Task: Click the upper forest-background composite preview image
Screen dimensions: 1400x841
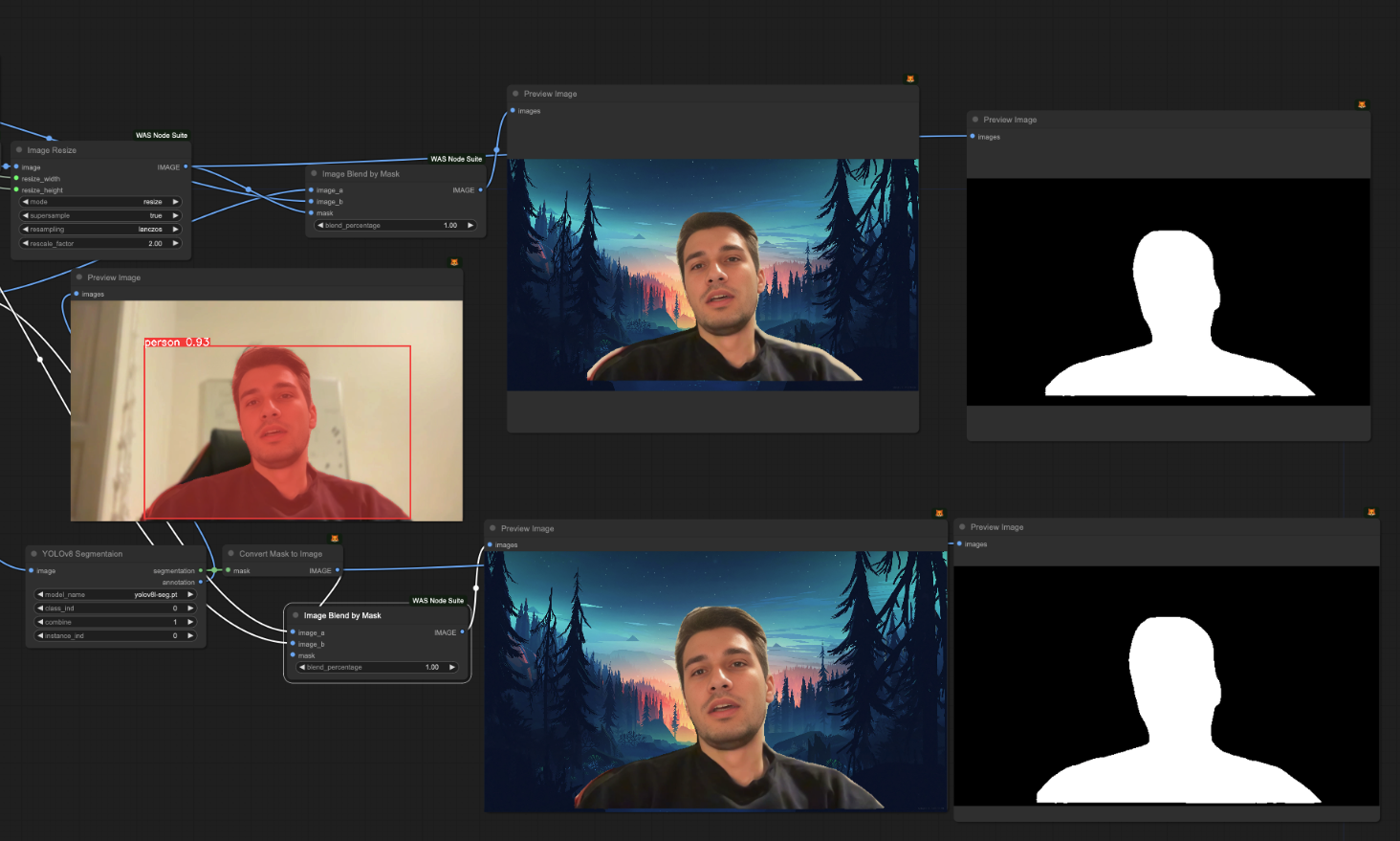Action: [x=712, y=275]
